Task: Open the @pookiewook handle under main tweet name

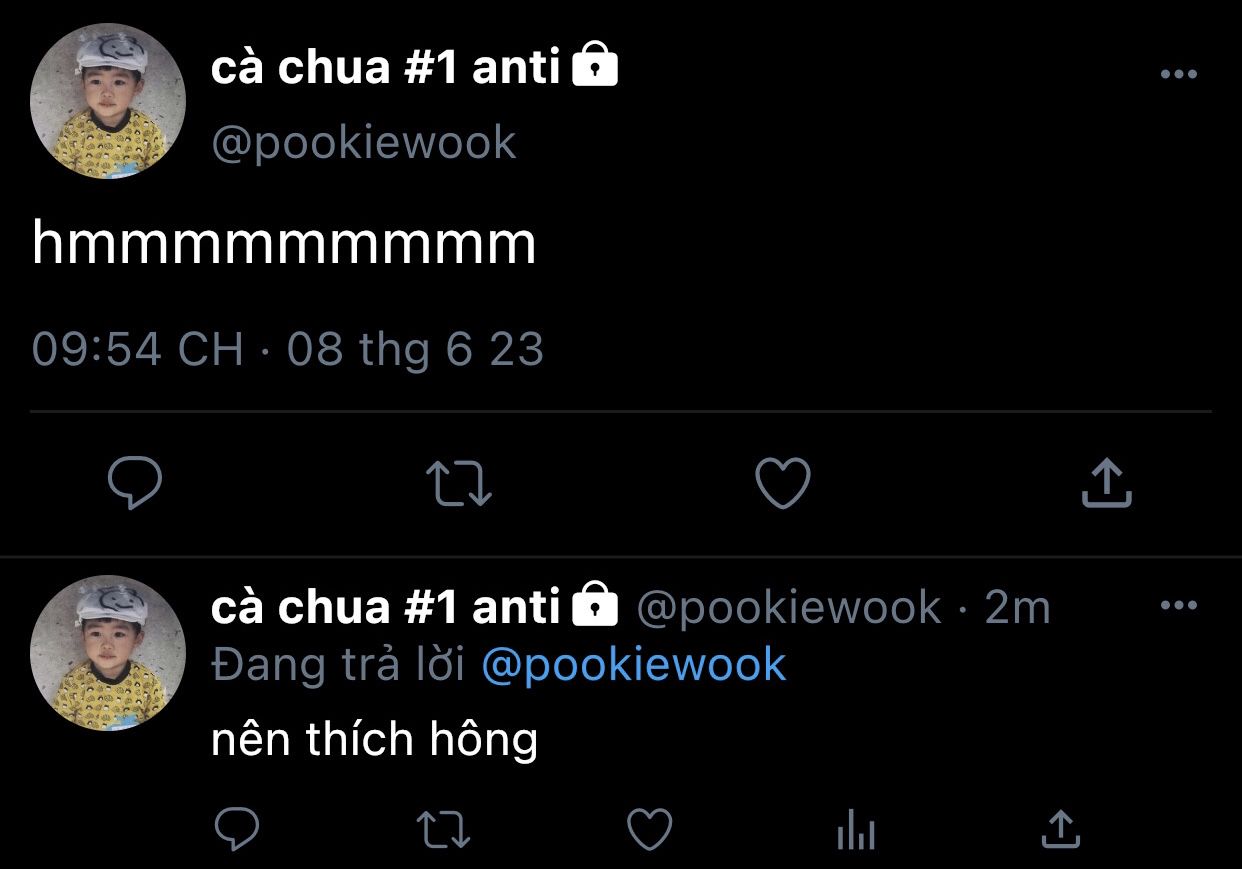Action: click(364, 143)
